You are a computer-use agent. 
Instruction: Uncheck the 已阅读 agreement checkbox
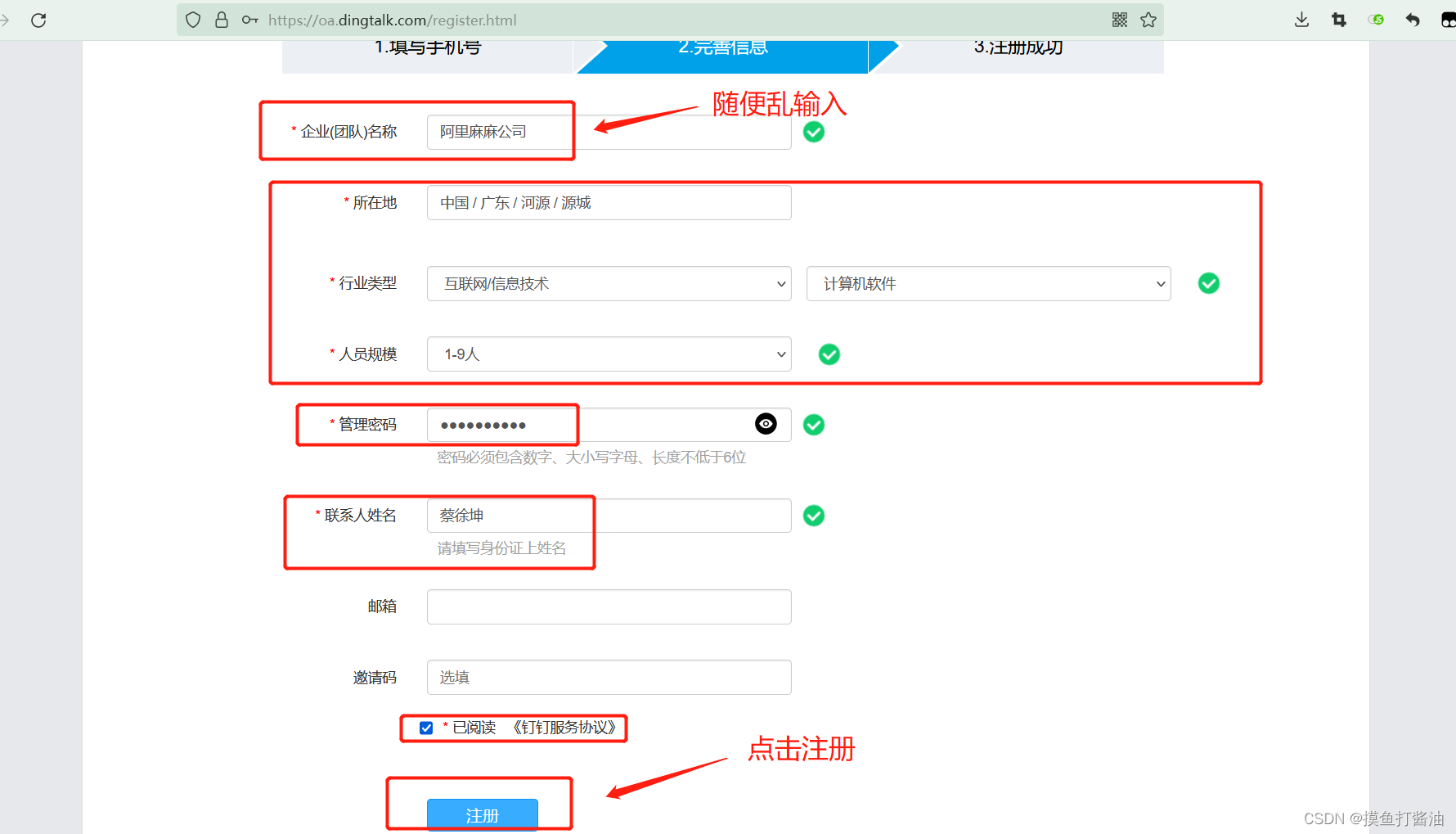(x=426, y=728)
